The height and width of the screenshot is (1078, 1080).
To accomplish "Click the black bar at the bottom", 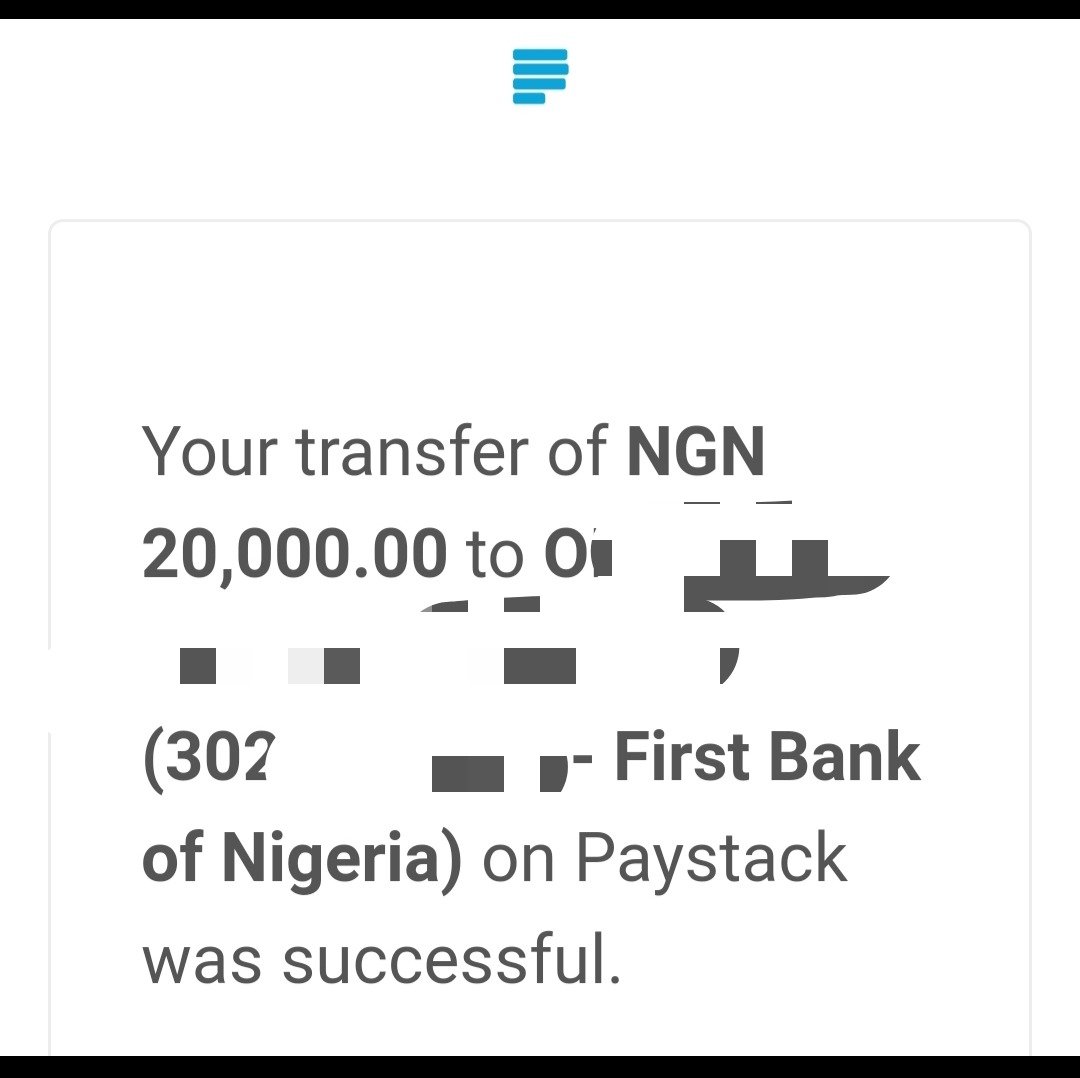I will tap(540, 1066).
